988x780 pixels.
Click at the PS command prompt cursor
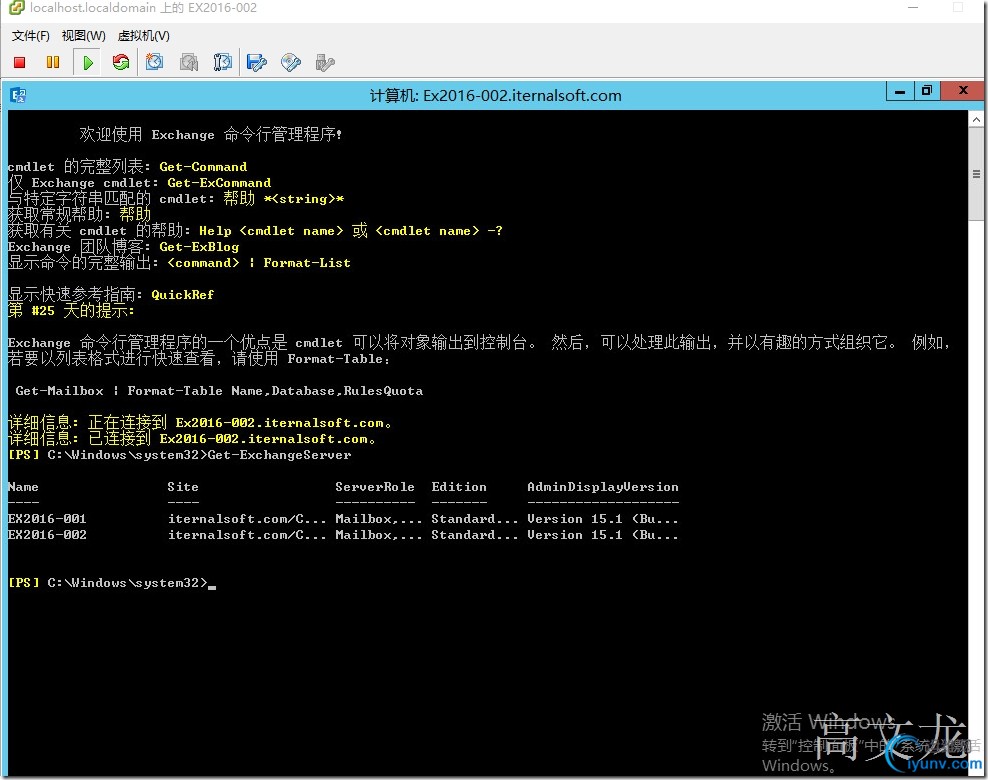pos(212,584)
